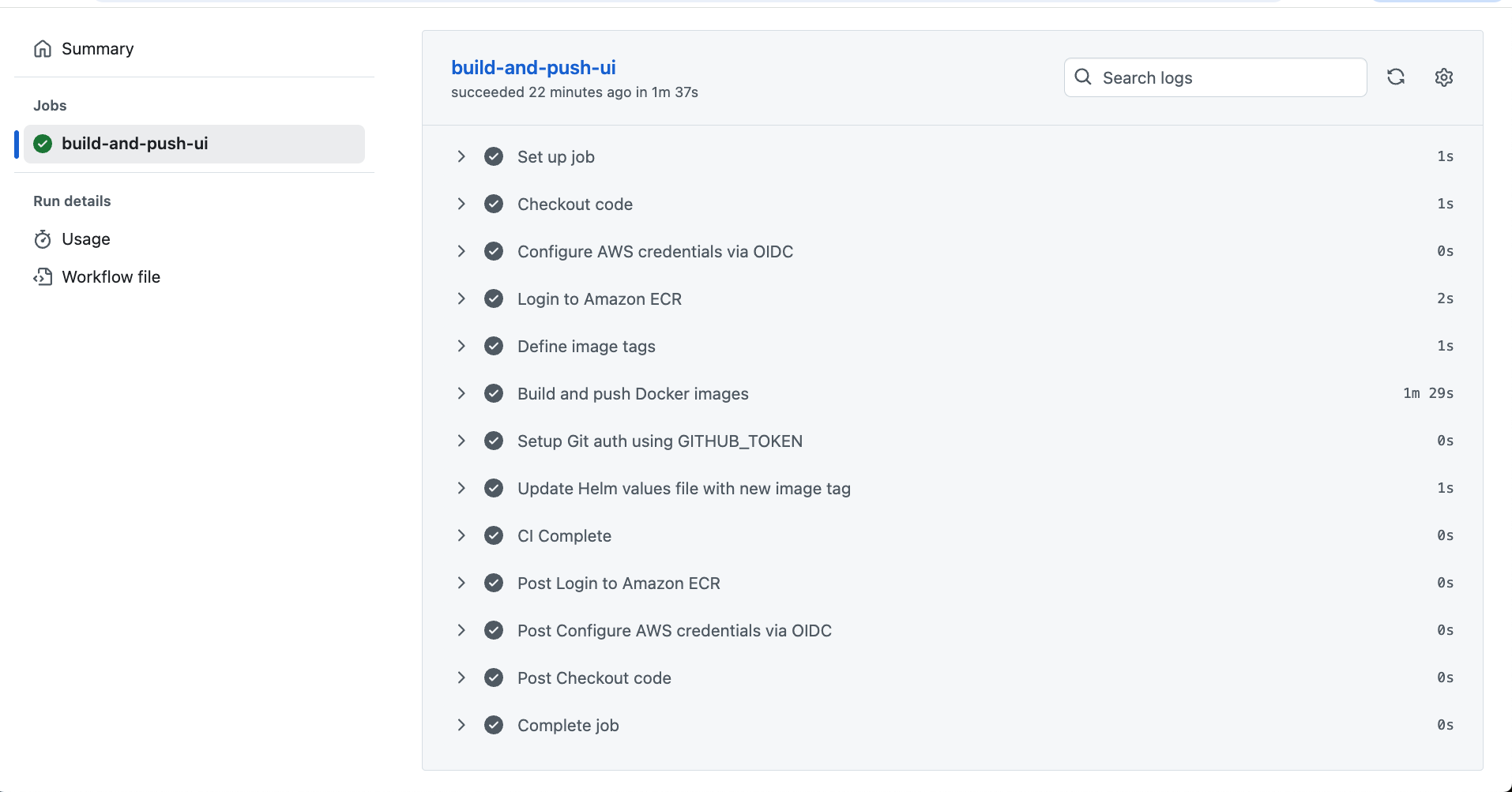Viewport: 1512px width, 792px height.
Task: Expand the Complete job step
Action: [461, 725]
